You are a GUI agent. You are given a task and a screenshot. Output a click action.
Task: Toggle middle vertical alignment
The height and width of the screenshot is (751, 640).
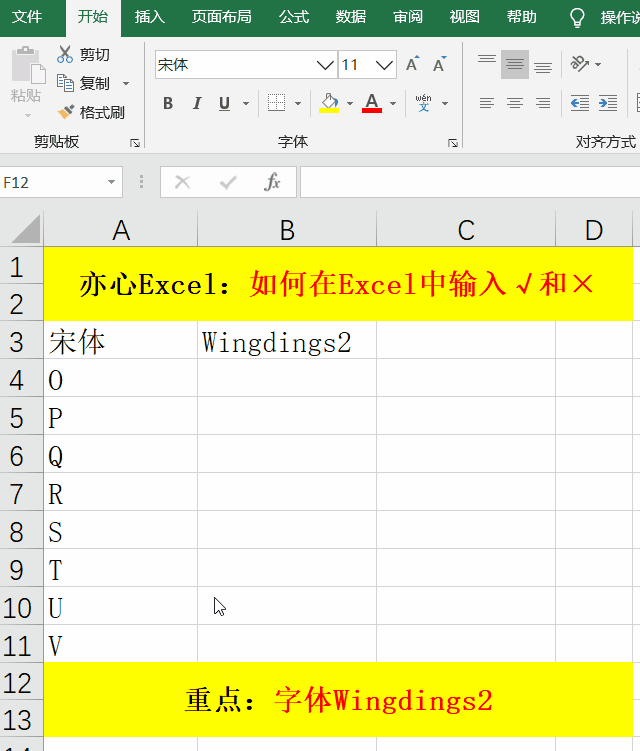[515, 64]
